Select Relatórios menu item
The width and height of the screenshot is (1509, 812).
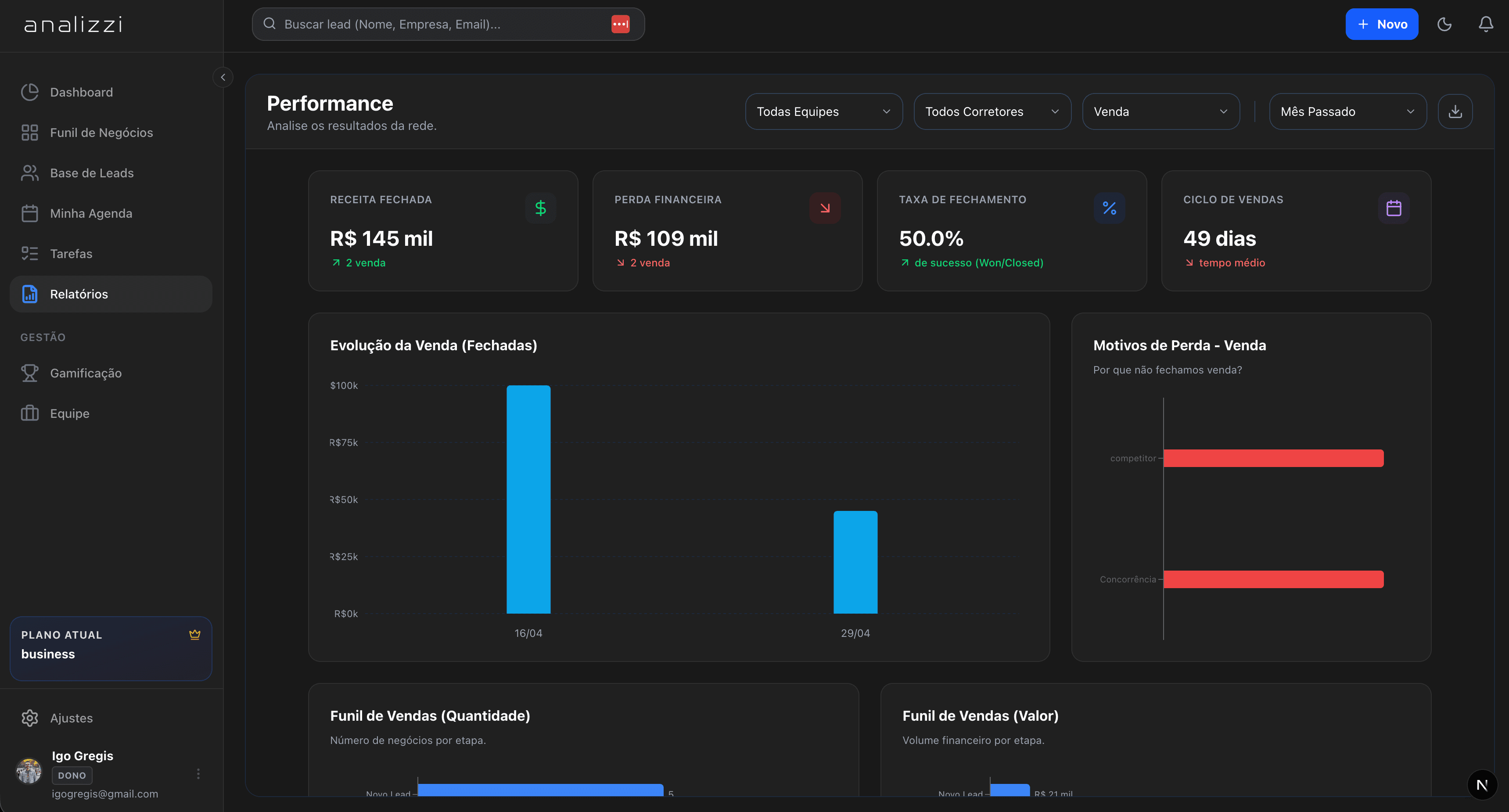111,294
